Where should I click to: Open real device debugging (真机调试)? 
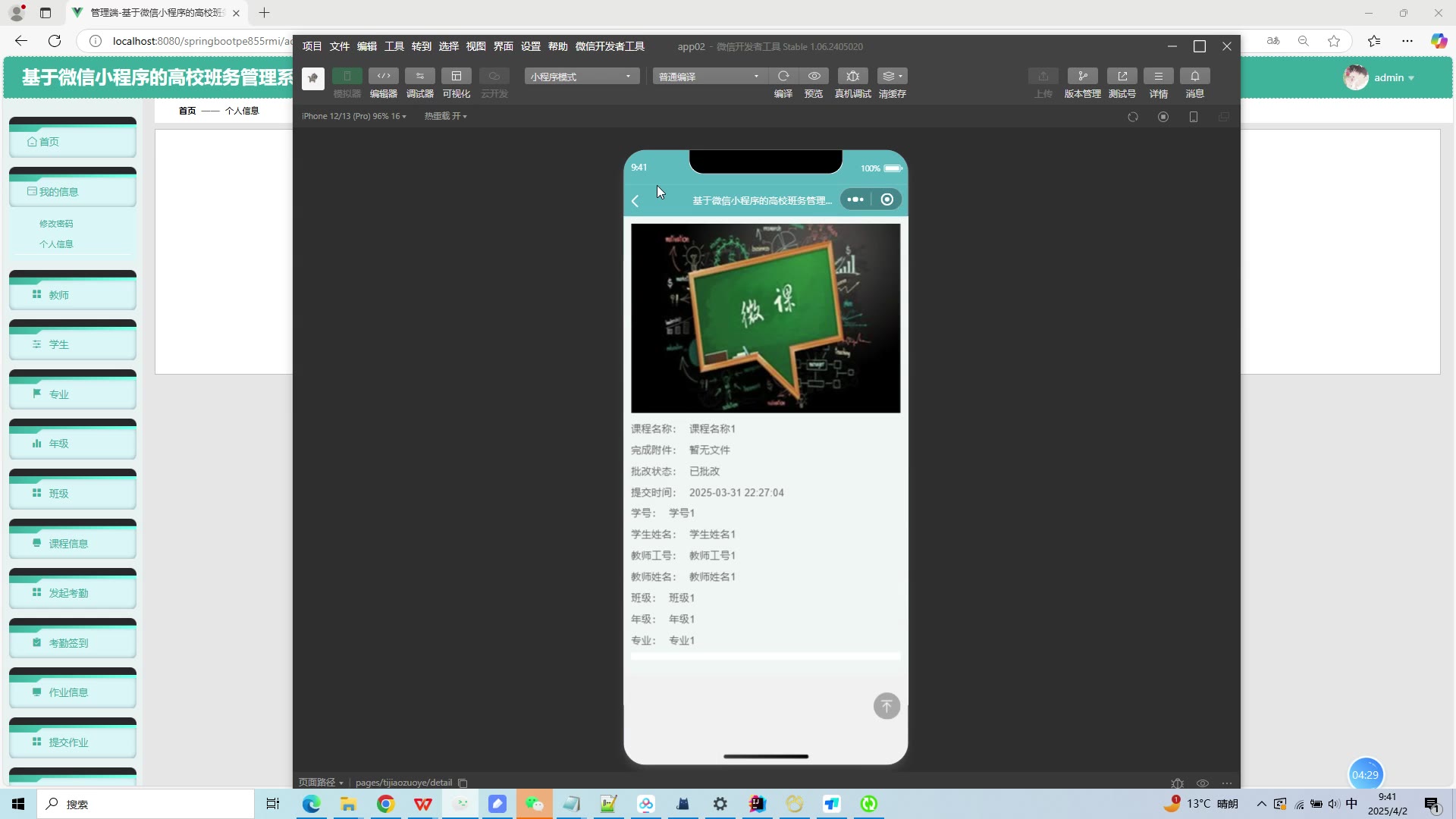point(852,76)
